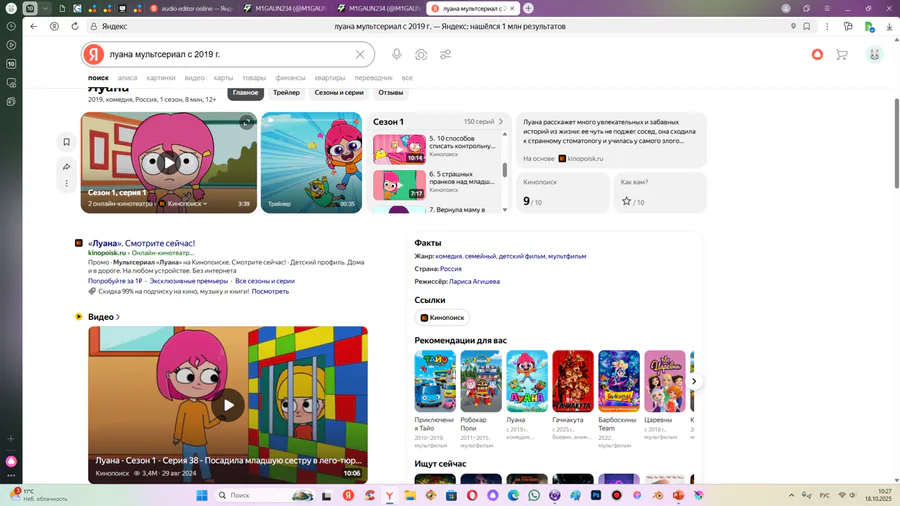Launch Photoshop from the taskbar
Screen dimensions: 900x506
(x=596, y=496)
